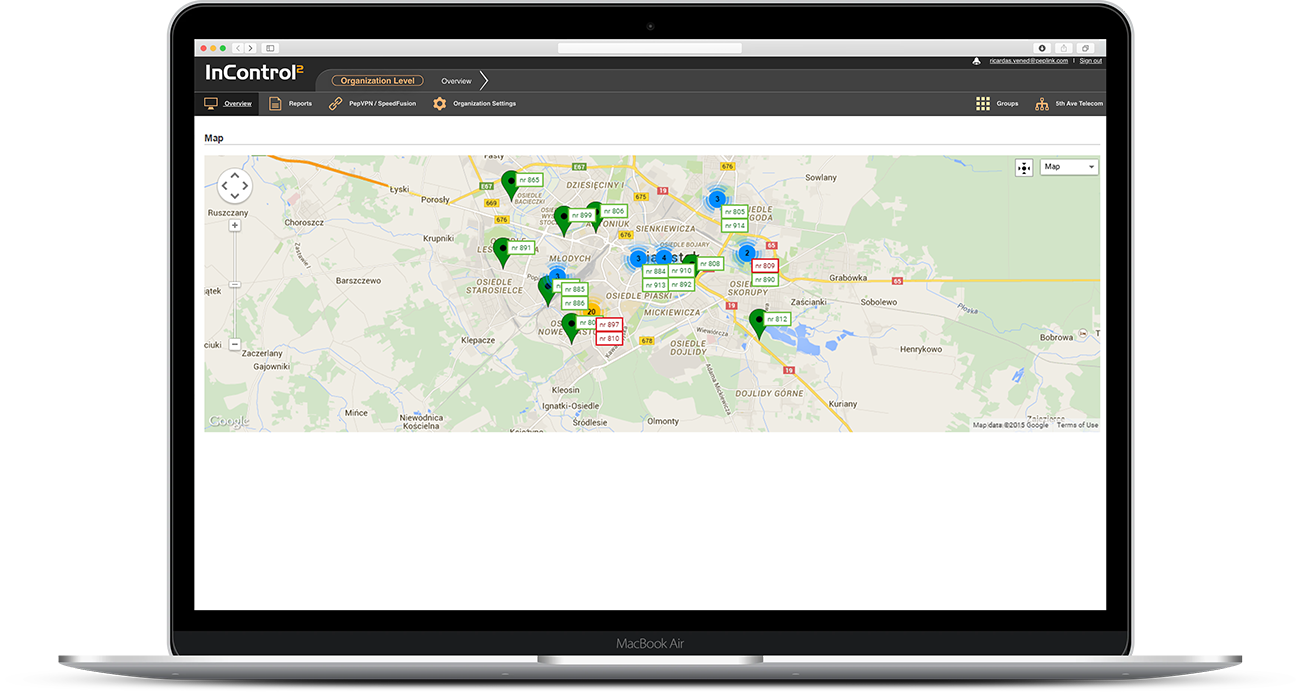Image resolution: width=1302 pixels, height=692 pixels.
Task: Click the device label nr 806
Action: click(614, 211)
